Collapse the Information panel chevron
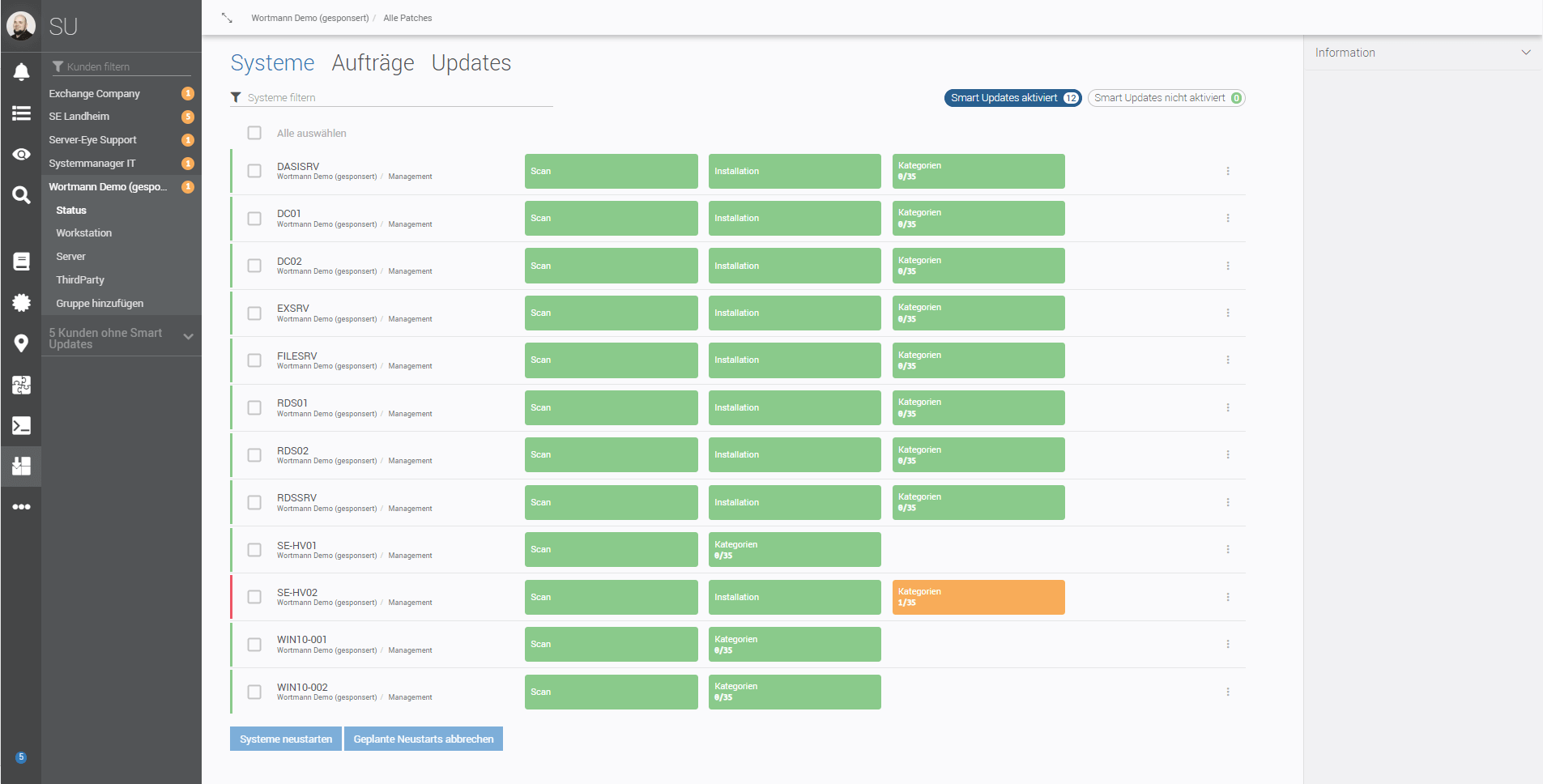 [1525, 53]
